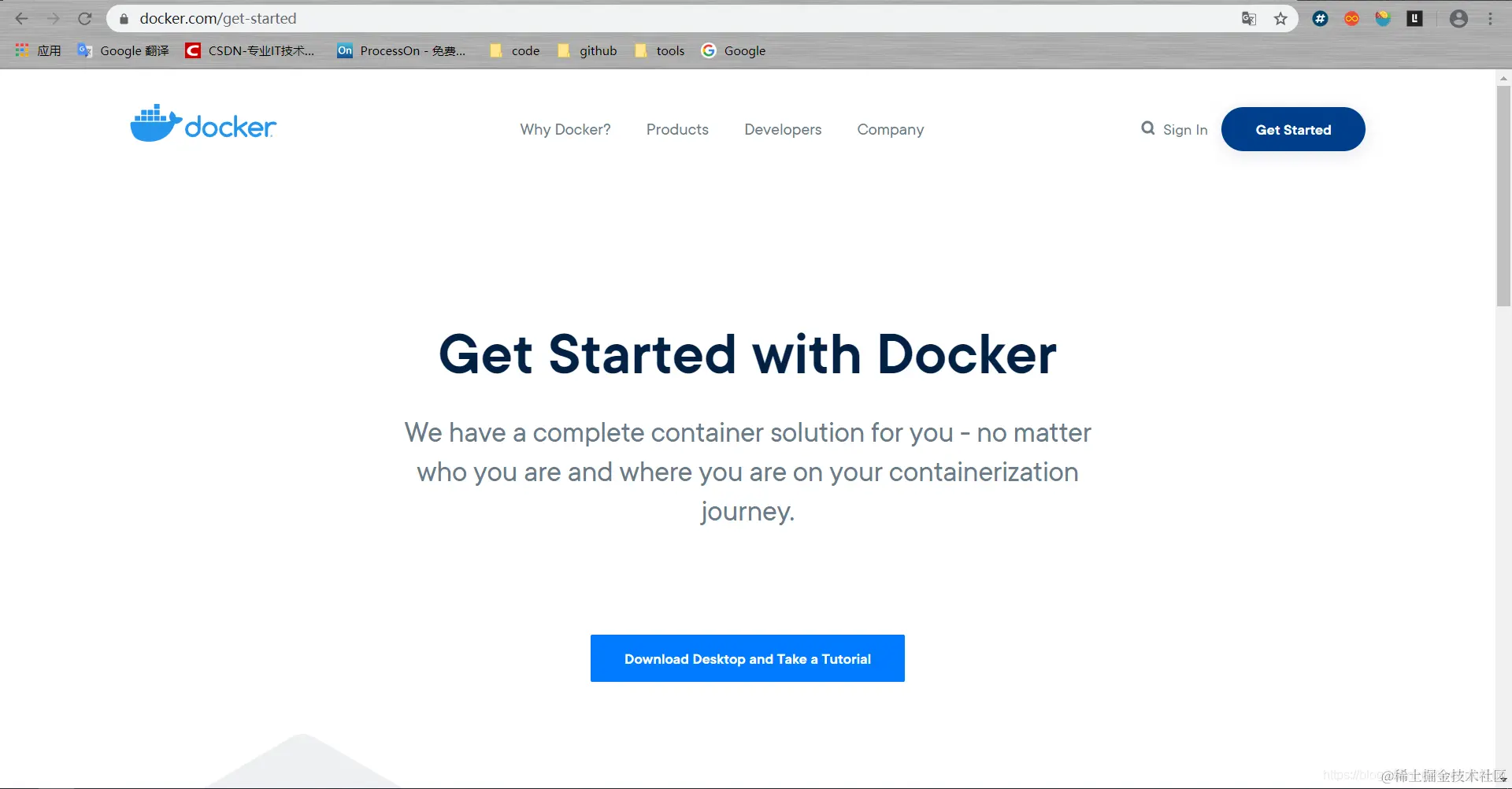Open the Google bookmark
Screen dimensions: 1512x789
[733, 50]
